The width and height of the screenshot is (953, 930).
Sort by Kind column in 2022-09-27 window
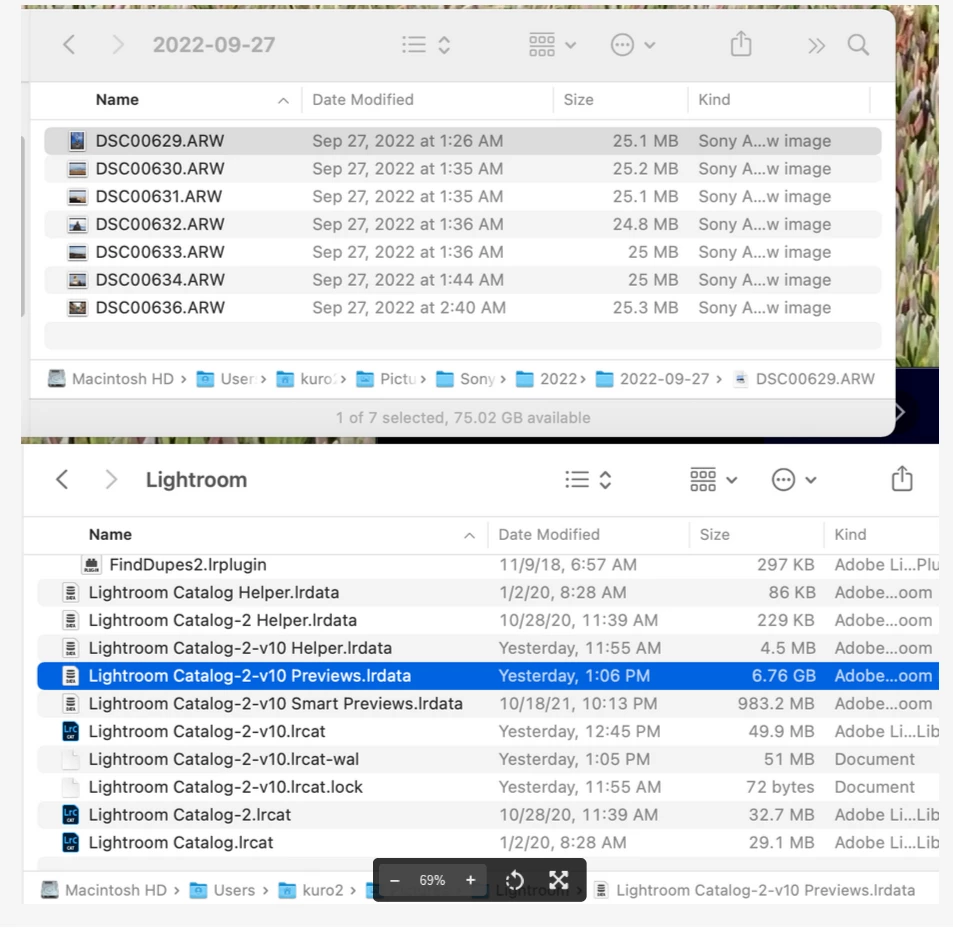pyautogui.click(x=714, y=100)
